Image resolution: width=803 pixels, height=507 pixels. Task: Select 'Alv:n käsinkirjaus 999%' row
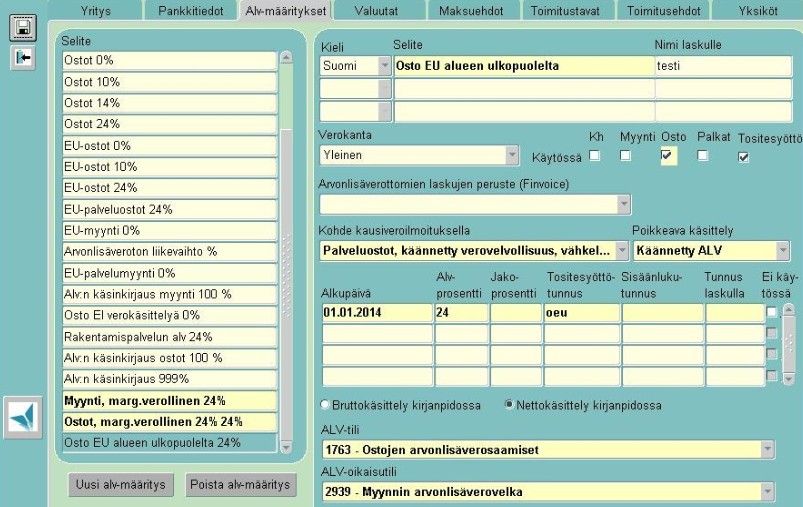pos(170,379)
